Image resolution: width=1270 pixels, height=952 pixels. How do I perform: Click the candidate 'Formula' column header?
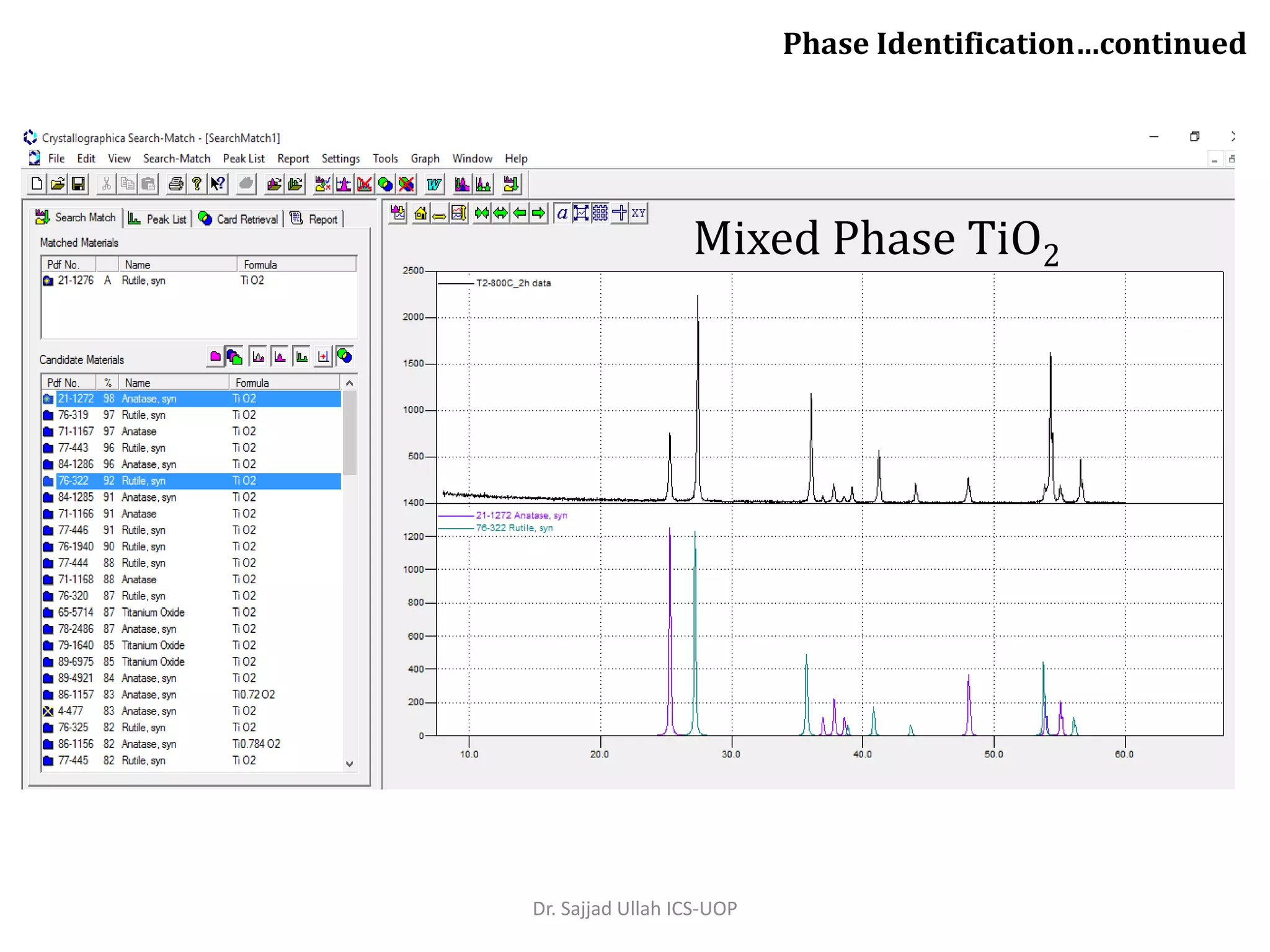pos(285,383)
